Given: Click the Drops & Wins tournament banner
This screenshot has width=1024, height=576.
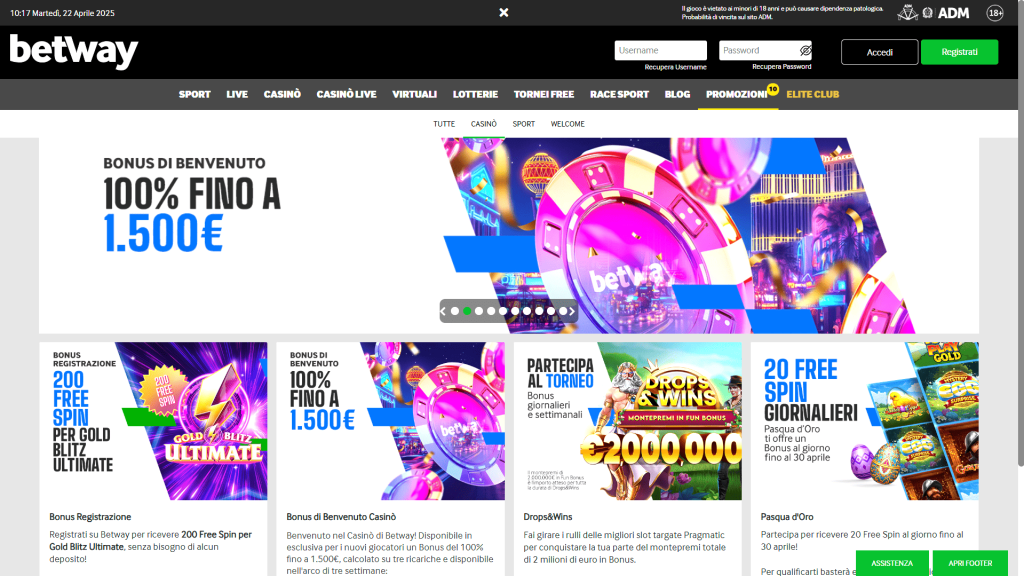Looking at the screenshot, I should [626, 420].
